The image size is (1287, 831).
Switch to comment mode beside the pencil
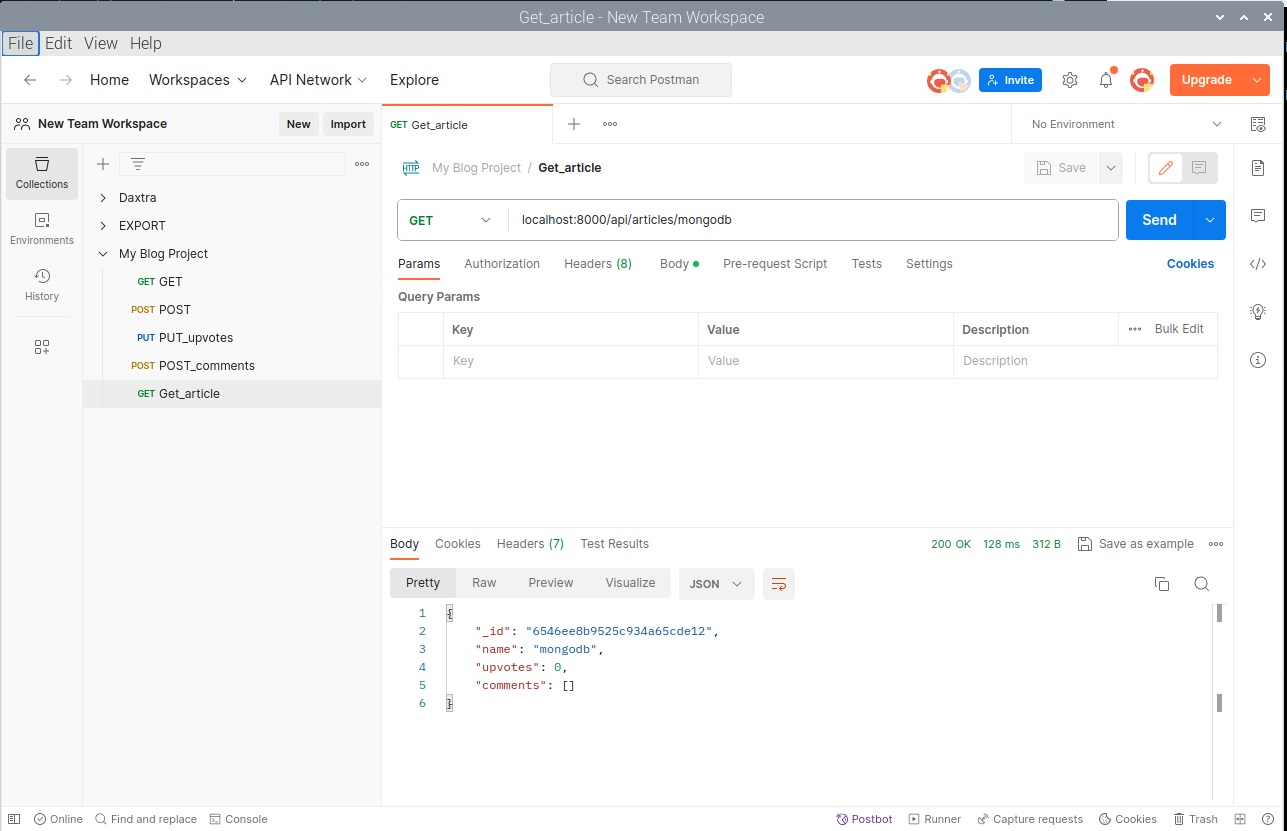click(1200, 168)
